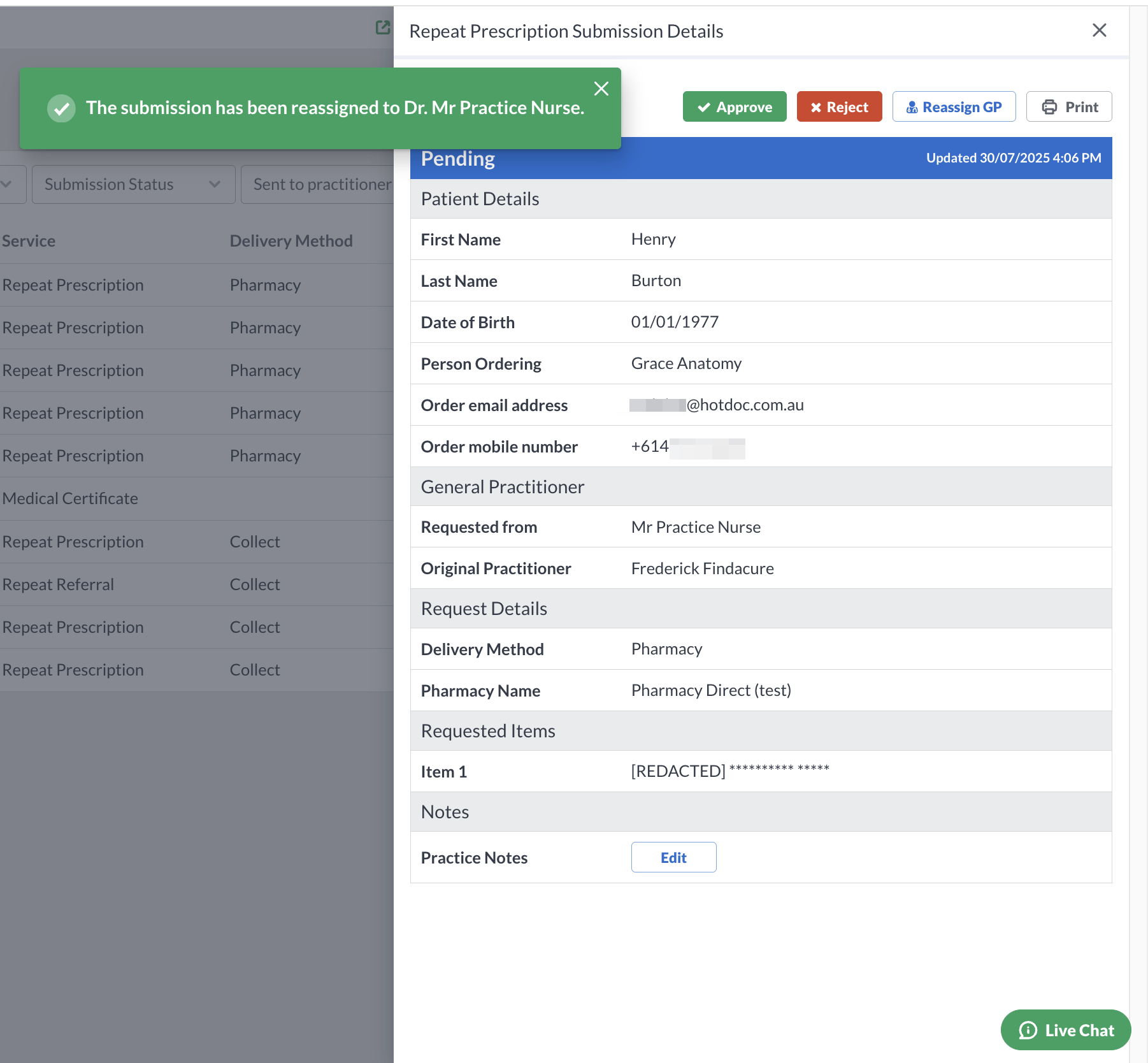Print the submission details
Image resolution: width=1148 pixels, height=1063 pixels.
pos(1069,107)
